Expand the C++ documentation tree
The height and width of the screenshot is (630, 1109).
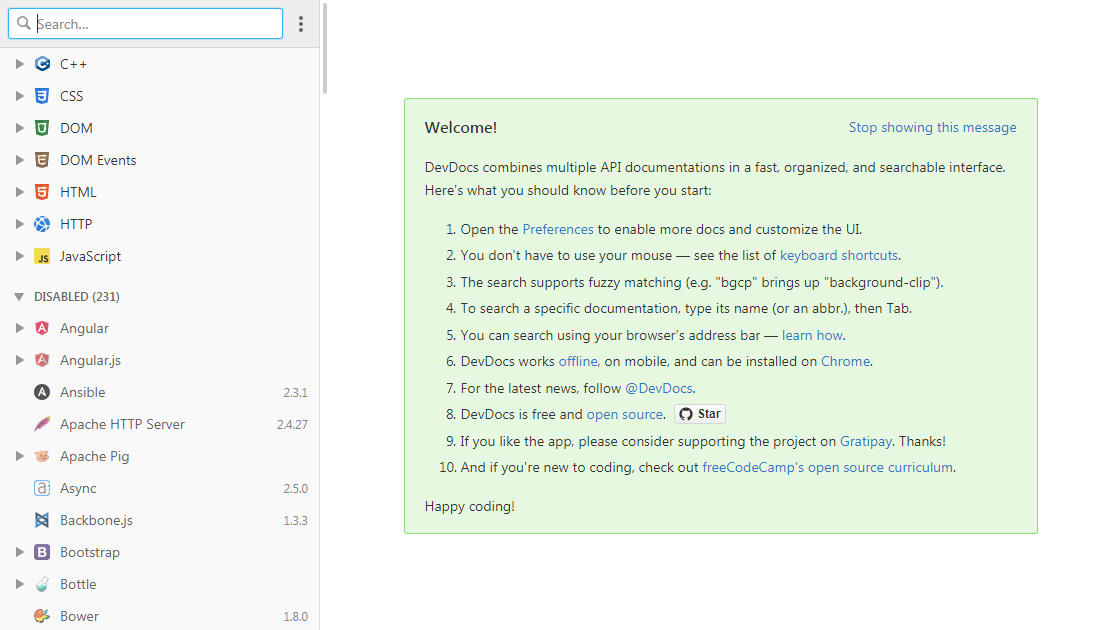[20, 64]
